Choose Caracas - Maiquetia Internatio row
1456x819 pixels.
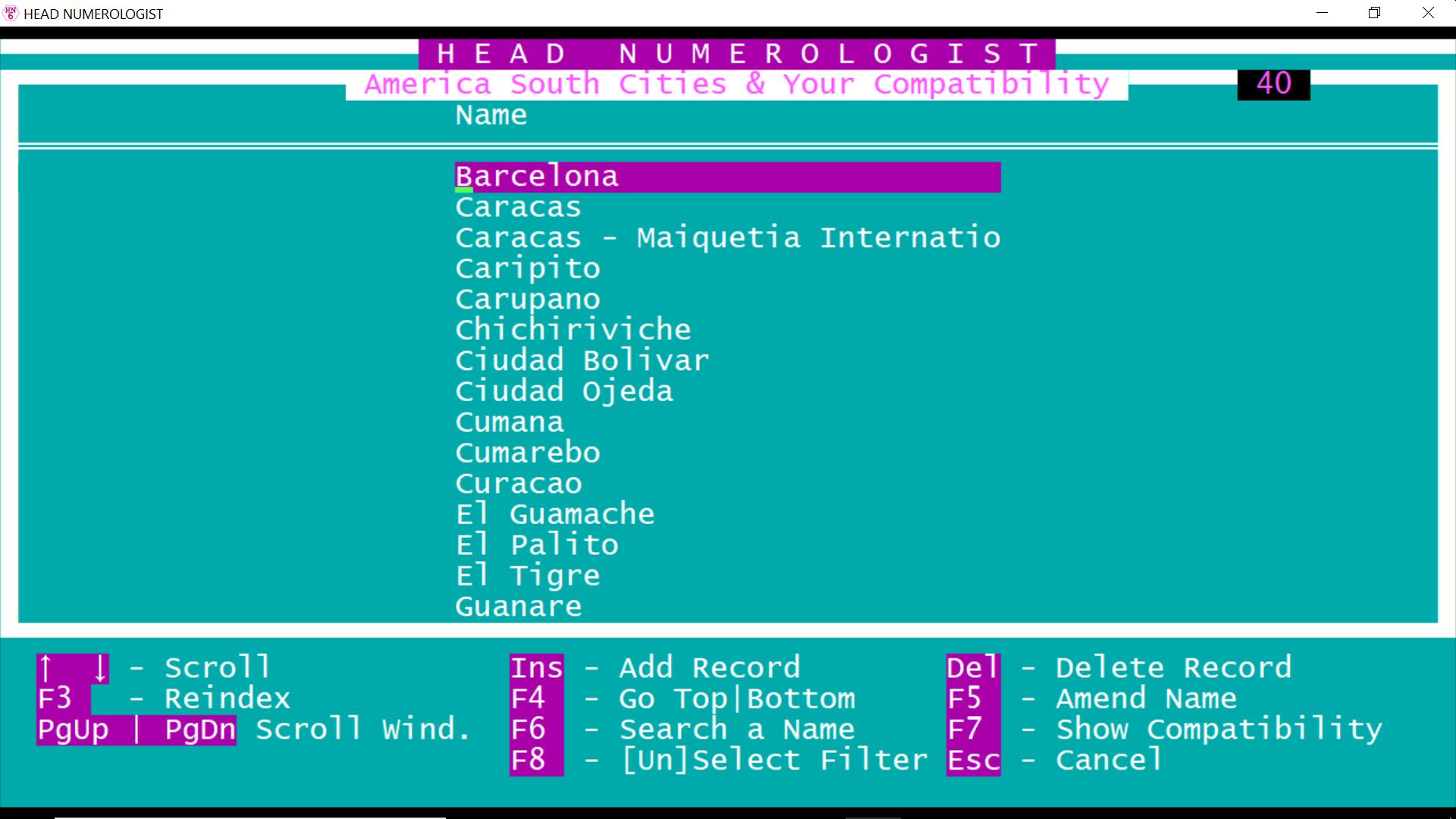tap(727, 238)
